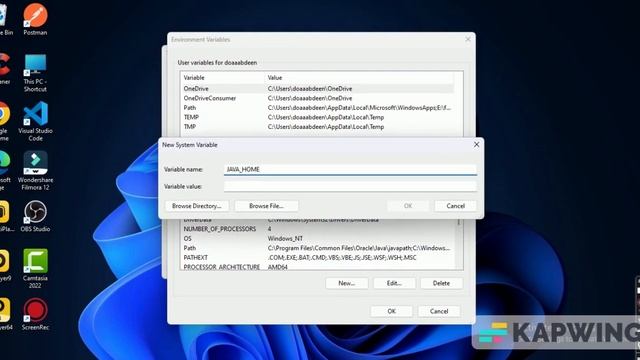Screen dimensions: 640x360
Task: Click the Variable column header in user variables
Action: 223,78
